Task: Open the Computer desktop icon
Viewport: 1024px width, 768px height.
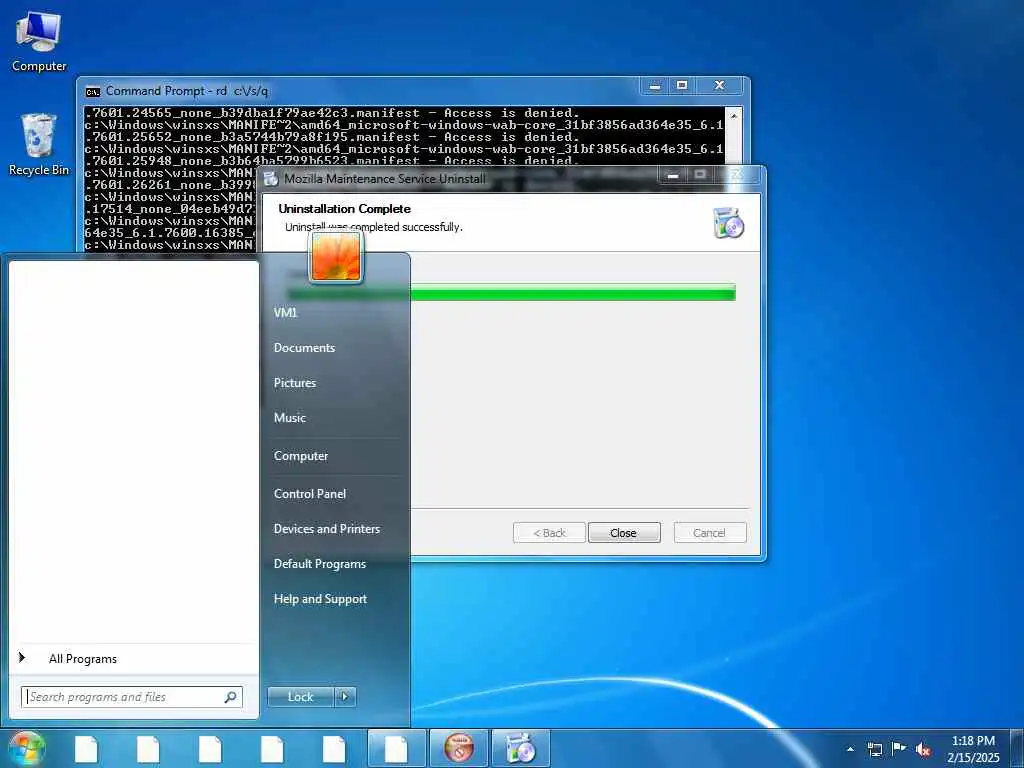Action: (39, 41)
